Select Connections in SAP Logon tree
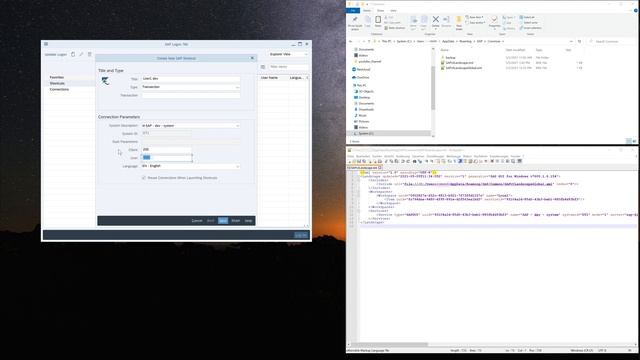 click(59, 89)
